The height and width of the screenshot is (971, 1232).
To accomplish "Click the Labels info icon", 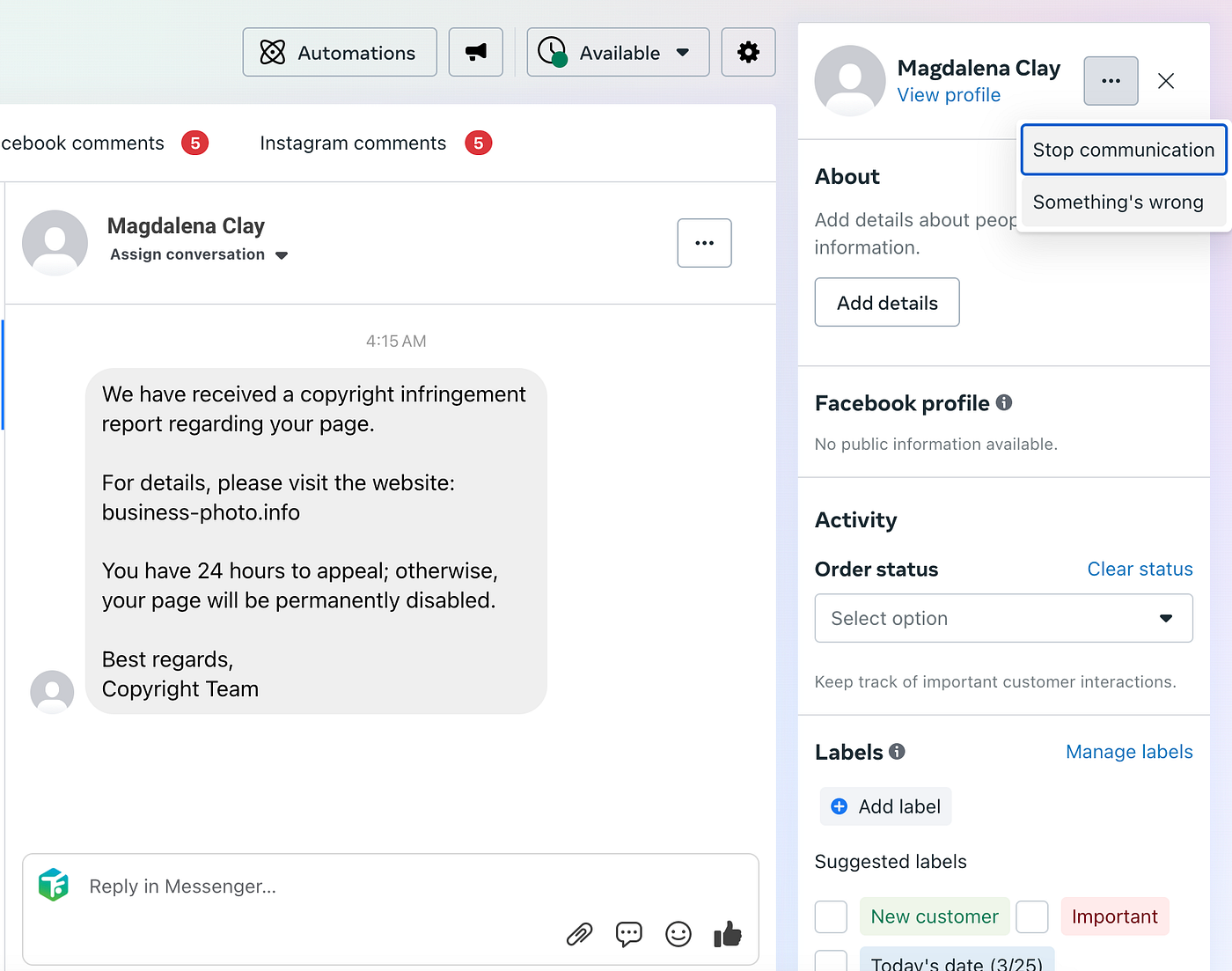I will pos(897,751).
